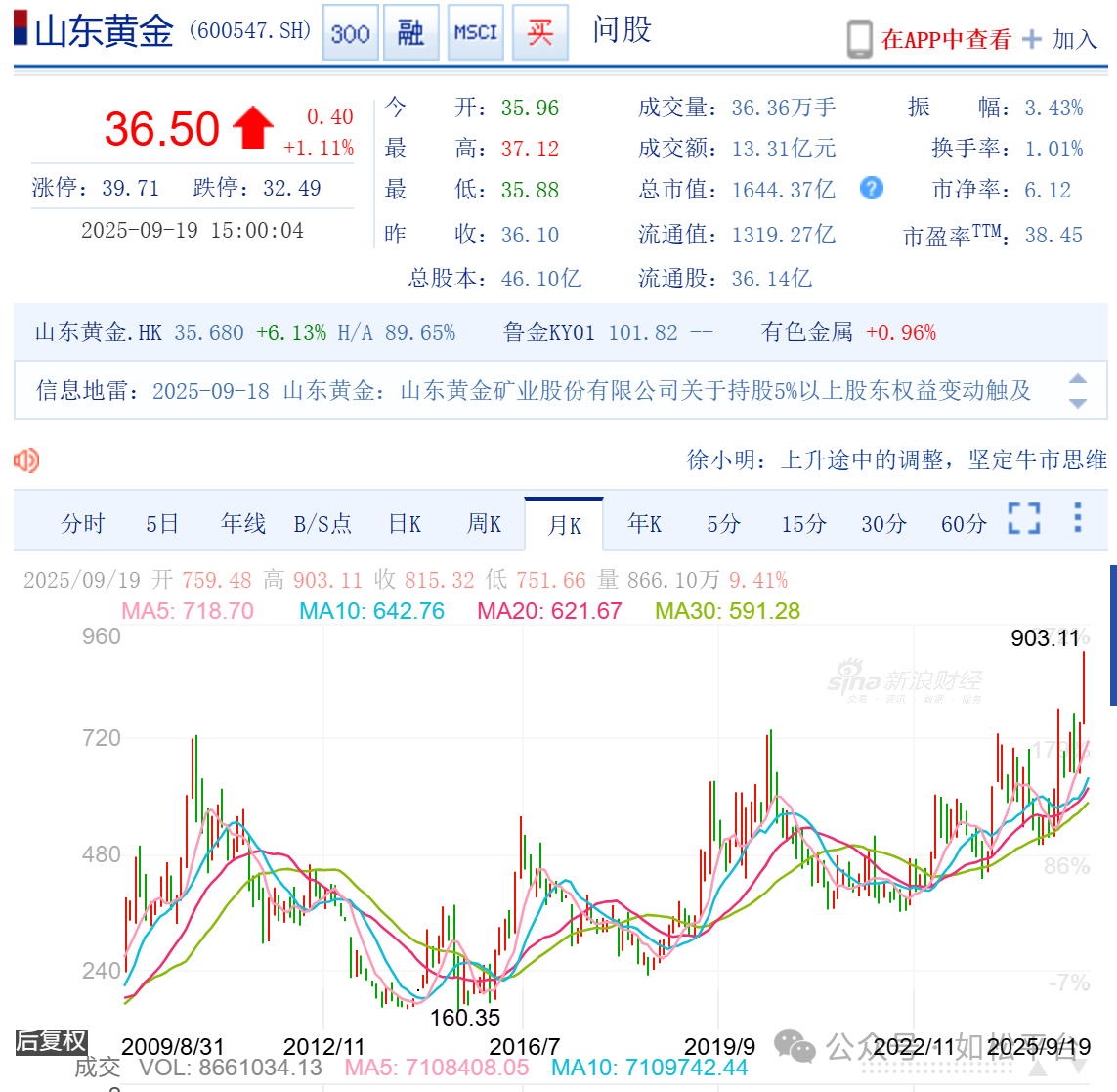Click the 300 index badge icon
Screen dimensions: 1117x1092
(x=350, y=33)
